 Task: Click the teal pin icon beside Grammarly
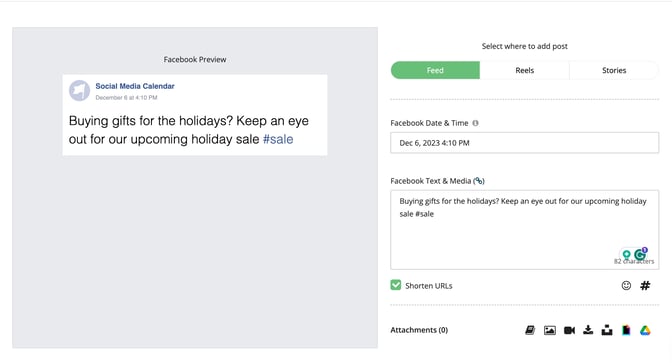[626, 254]
